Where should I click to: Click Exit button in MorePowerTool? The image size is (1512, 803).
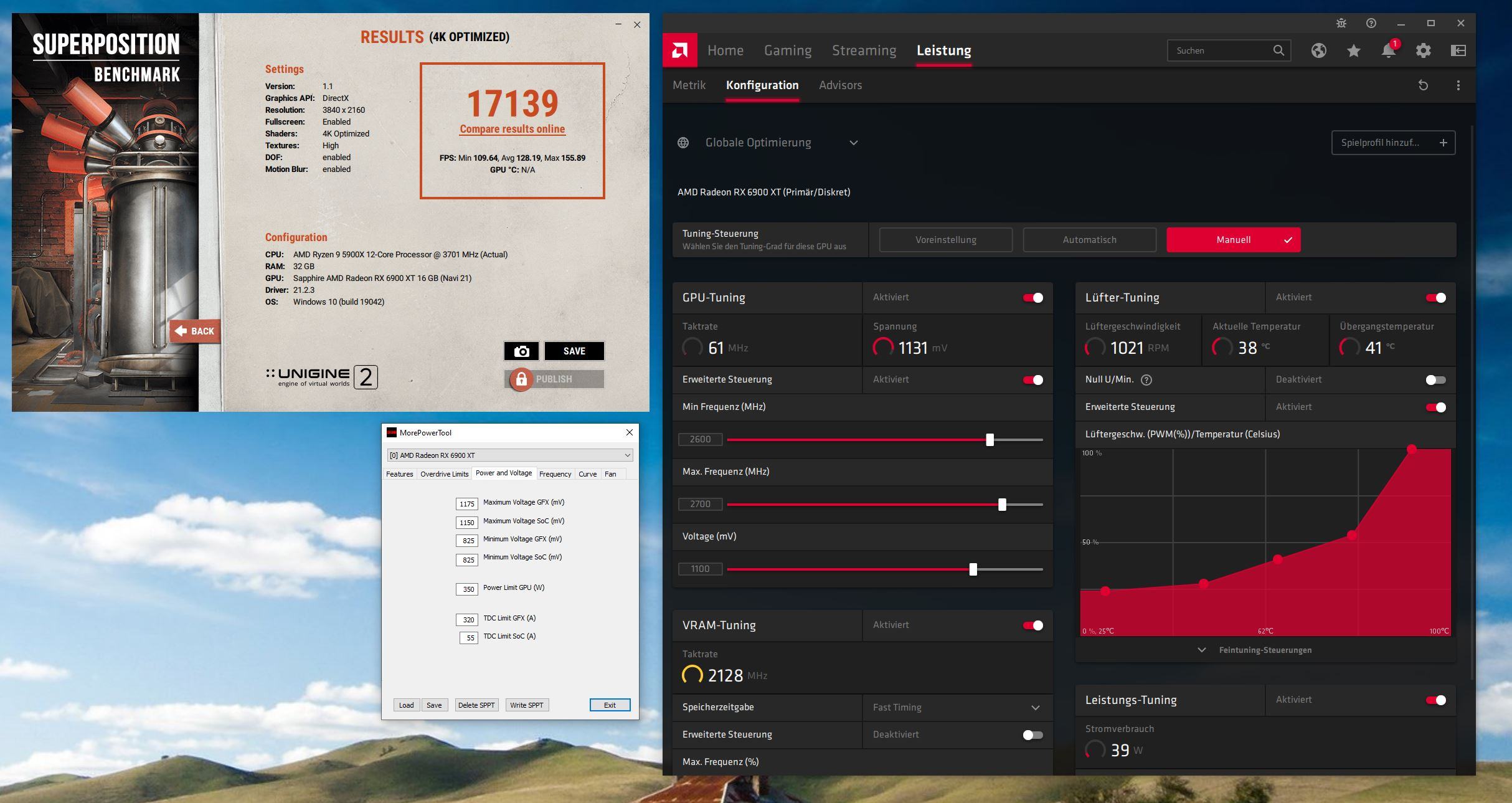coord(610,705)
